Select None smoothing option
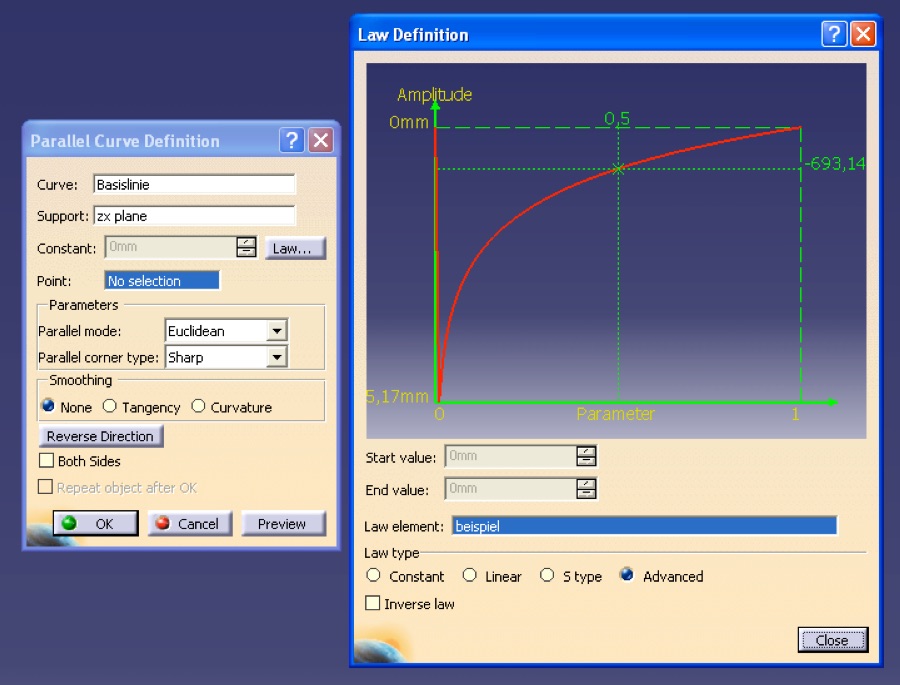This screenshot has width=900, height=685. pos(48,407)
